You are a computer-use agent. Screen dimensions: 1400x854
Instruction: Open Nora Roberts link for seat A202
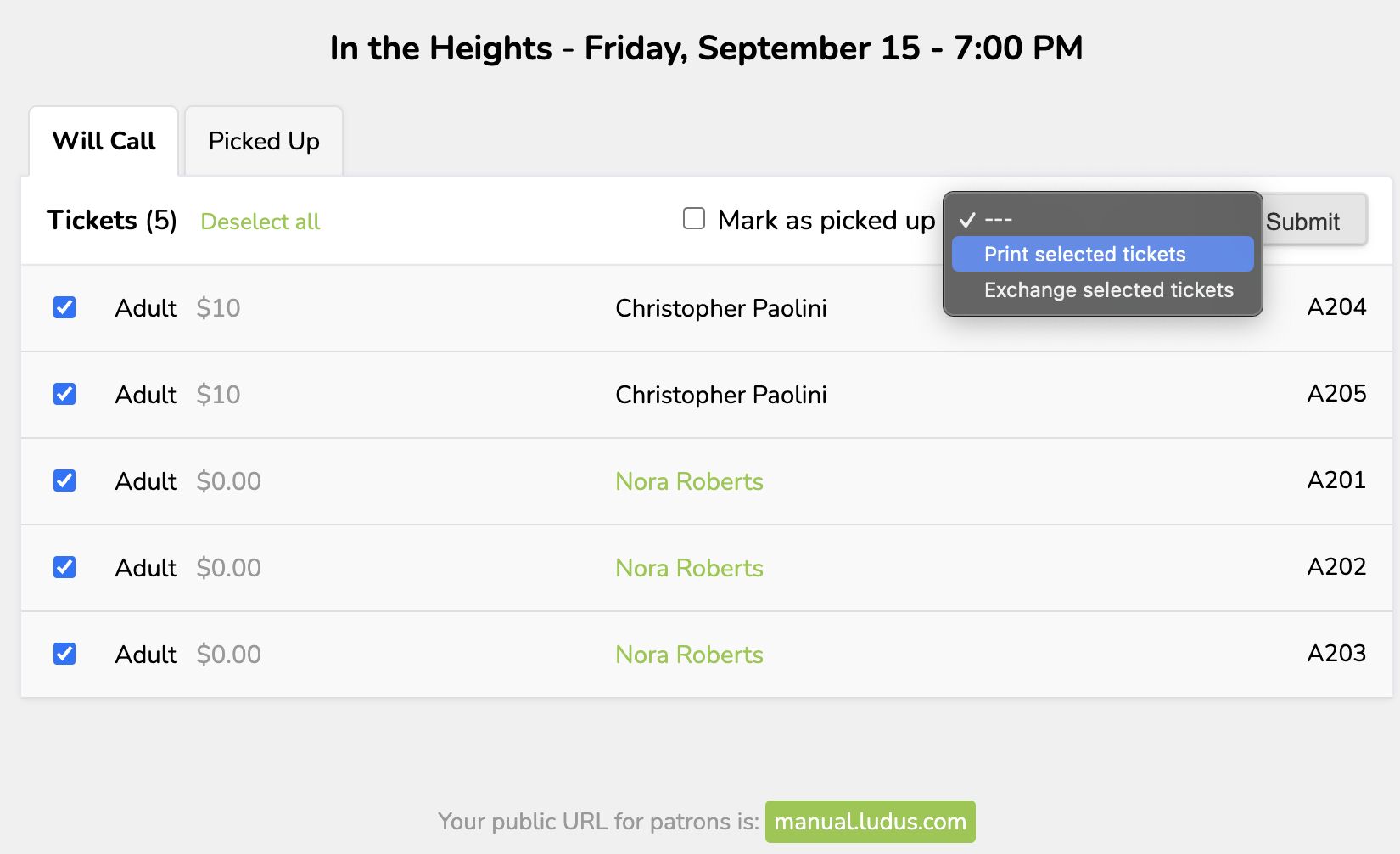click(689, 568)
